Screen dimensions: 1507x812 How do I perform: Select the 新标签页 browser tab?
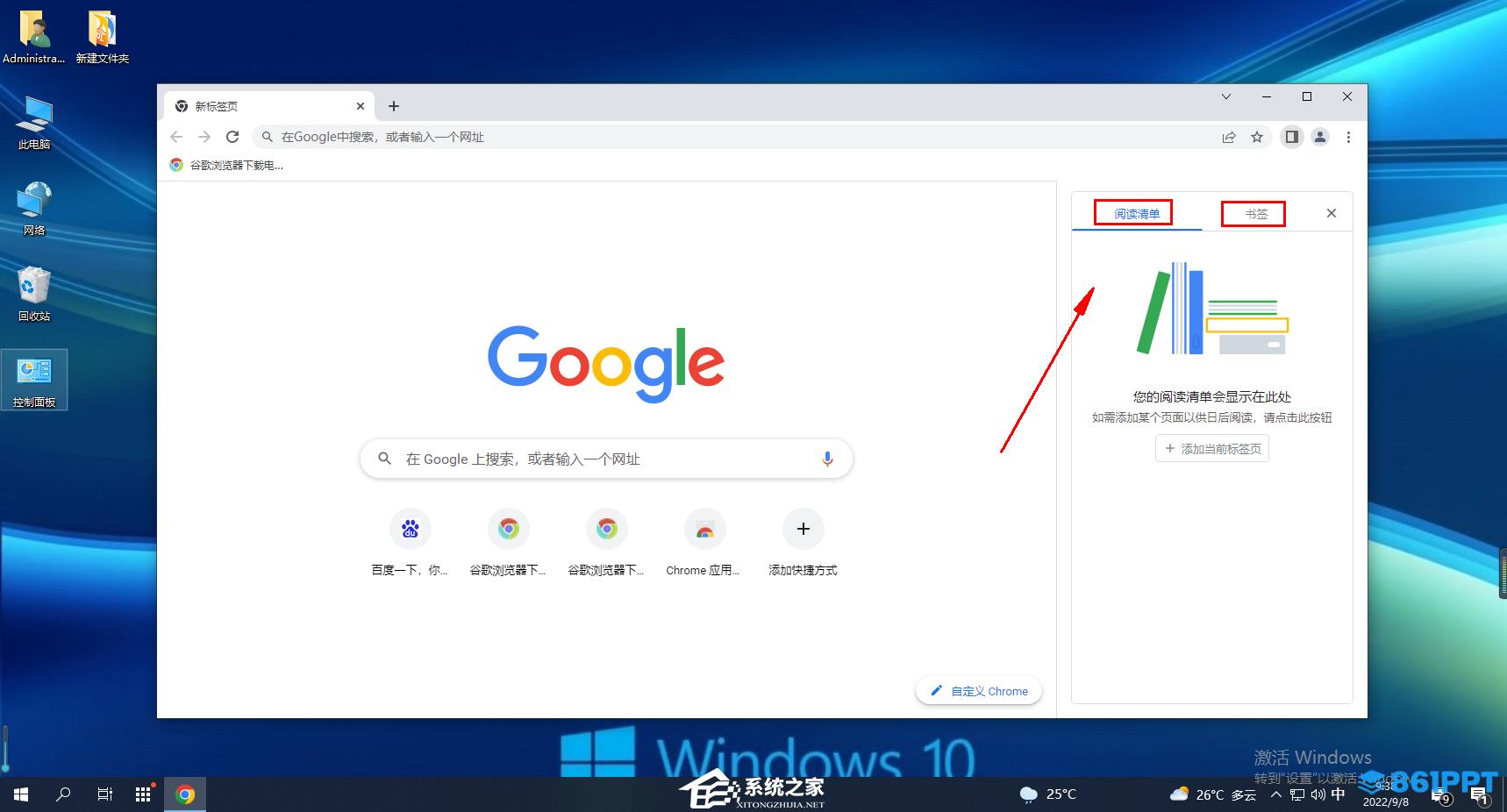[x=268, y=106]
